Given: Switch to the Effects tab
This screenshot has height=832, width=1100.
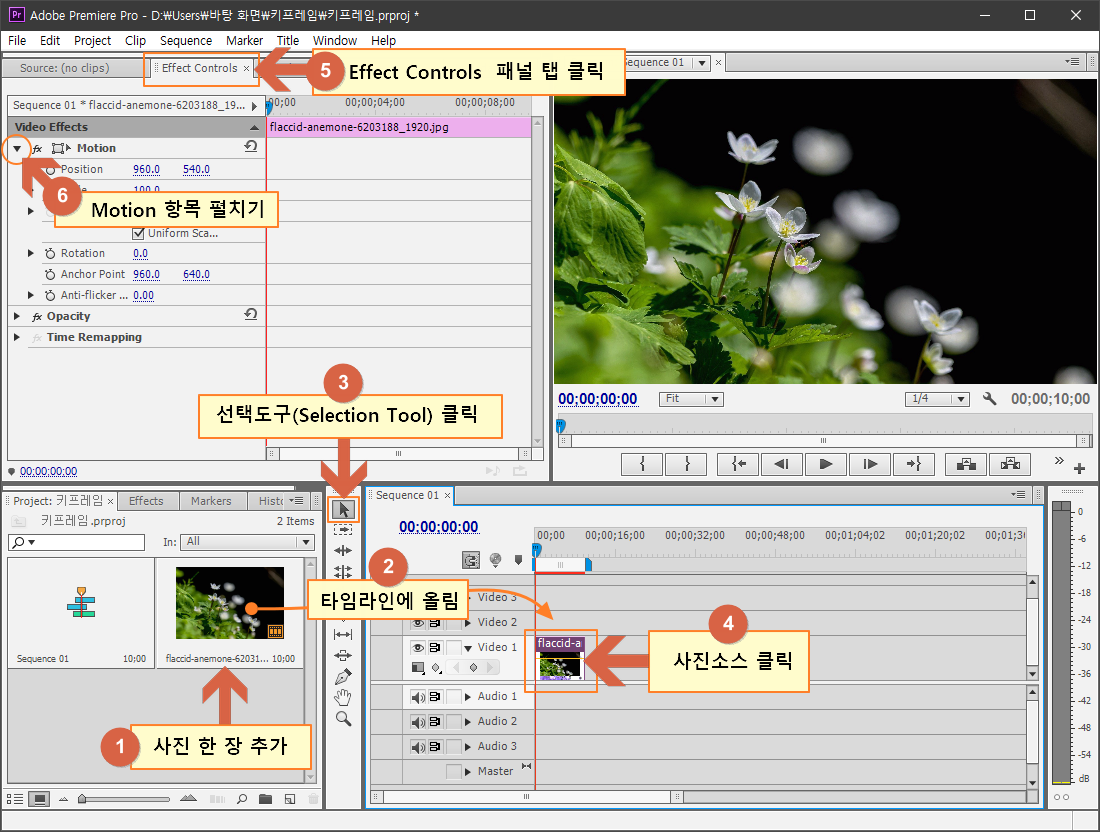Looking at the screenshot, I should click(146, 501).
